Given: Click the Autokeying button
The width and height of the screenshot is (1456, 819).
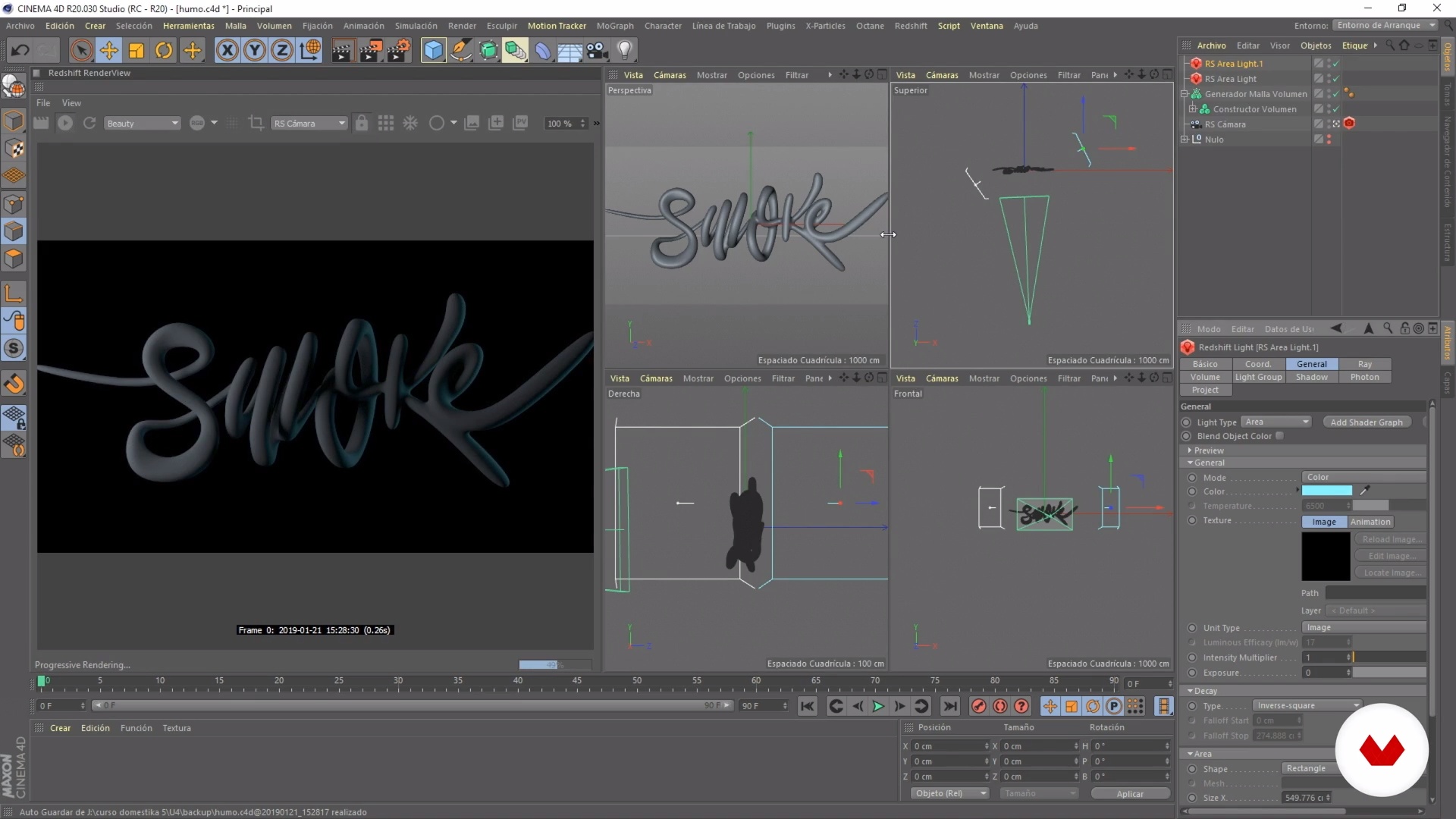Looking at the screenshot, I should (x=1000, y=706).
